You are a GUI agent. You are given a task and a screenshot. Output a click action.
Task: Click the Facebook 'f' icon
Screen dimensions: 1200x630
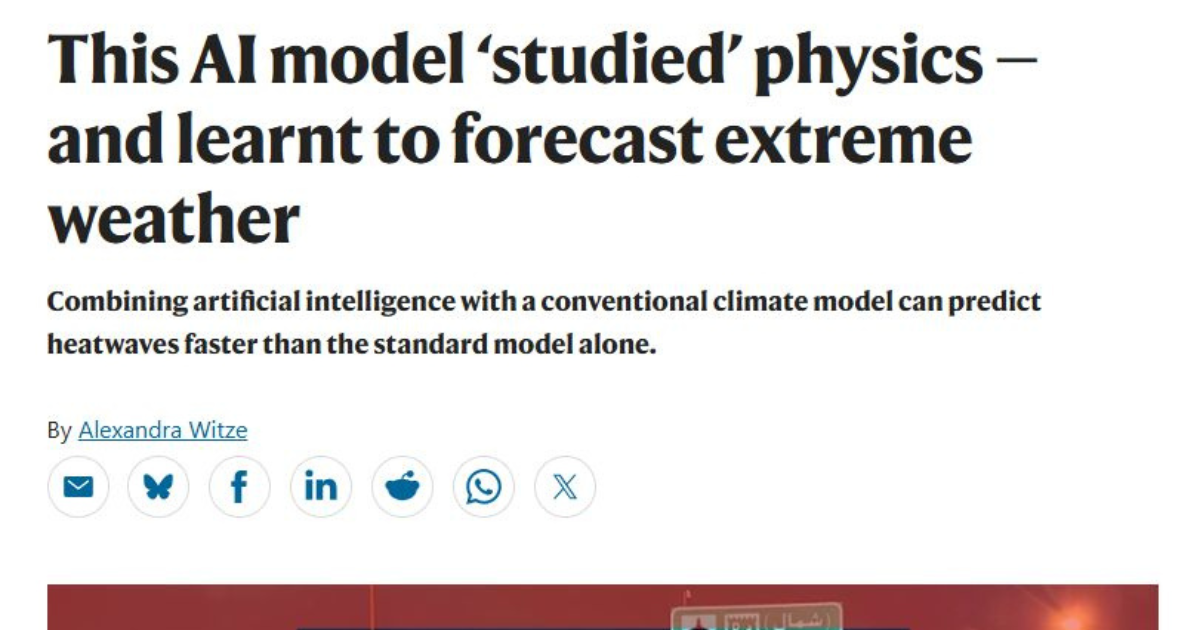(242, 487)
